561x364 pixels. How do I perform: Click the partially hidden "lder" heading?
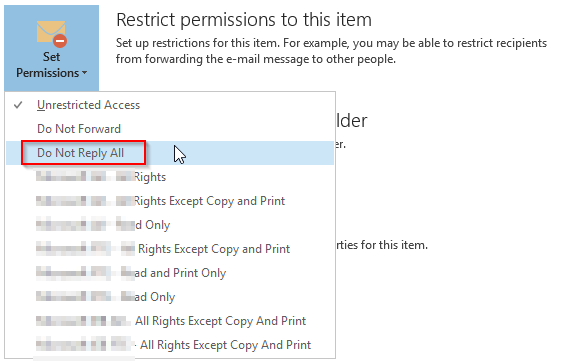pos(352,121)
